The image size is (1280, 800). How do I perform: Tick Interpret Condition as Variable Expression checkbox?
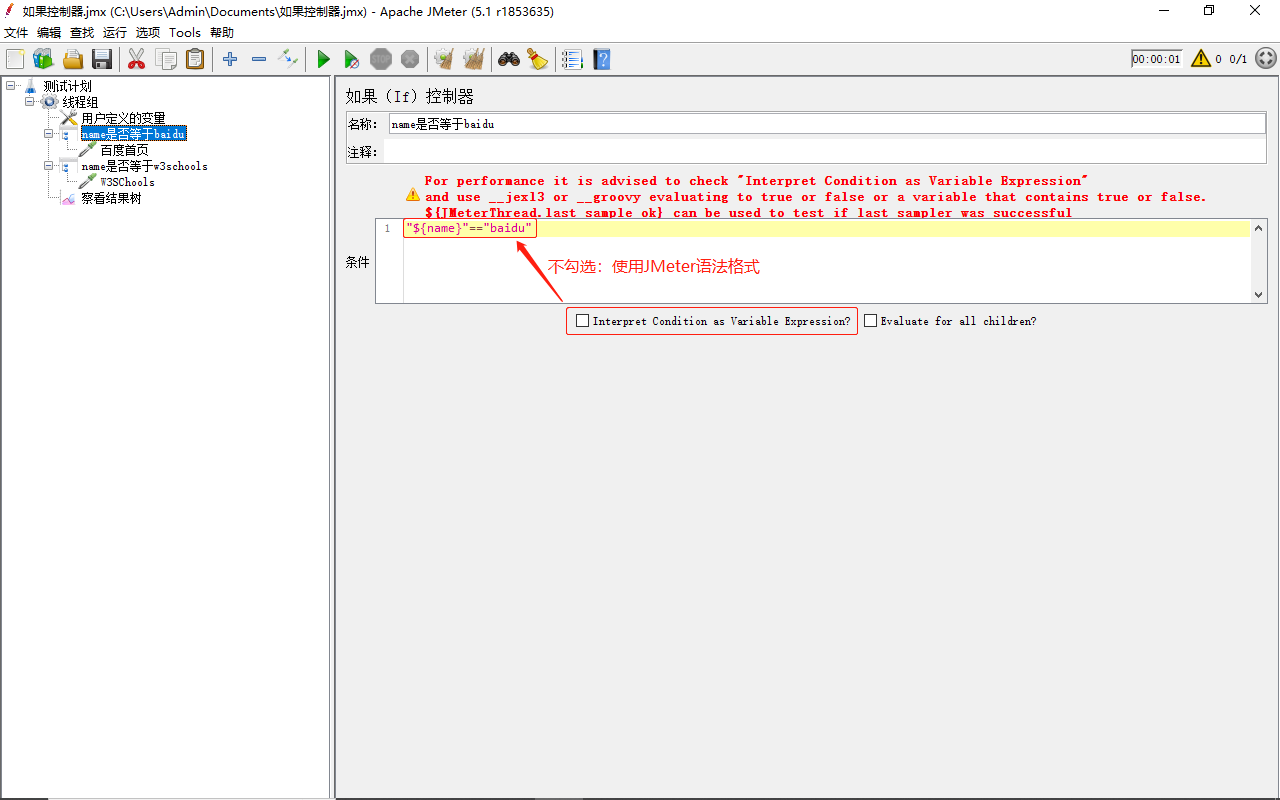coord(583,321)
